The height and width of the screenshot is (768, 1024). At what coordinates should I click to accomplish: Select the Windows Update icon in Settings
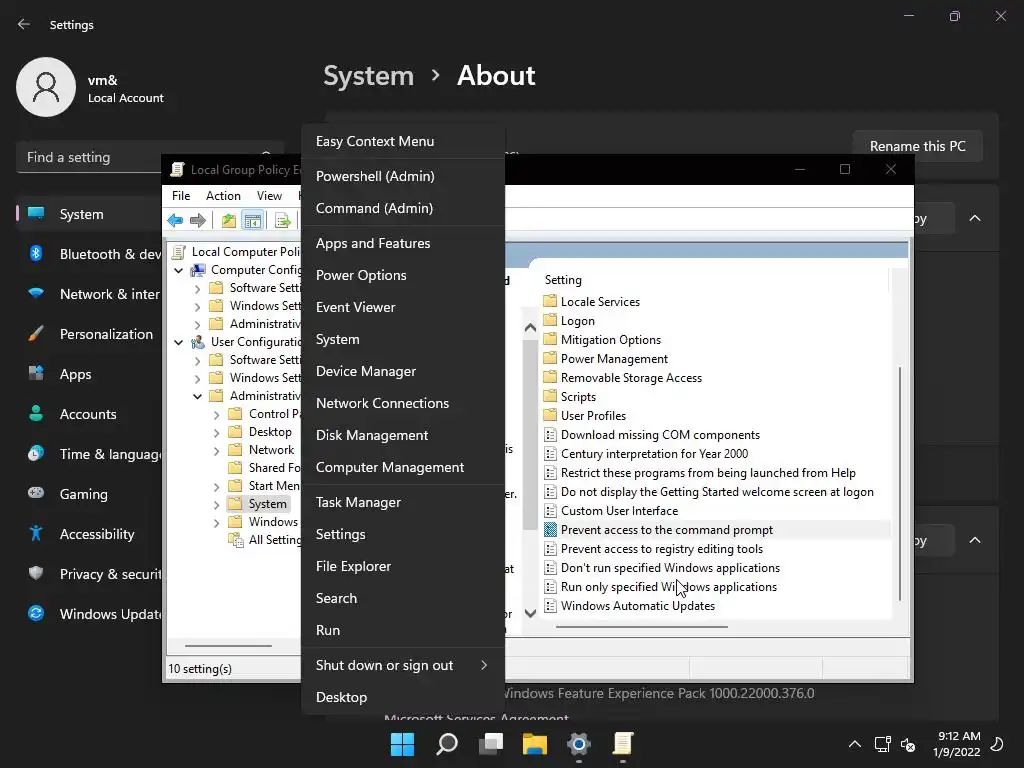(x=37, y=613)
